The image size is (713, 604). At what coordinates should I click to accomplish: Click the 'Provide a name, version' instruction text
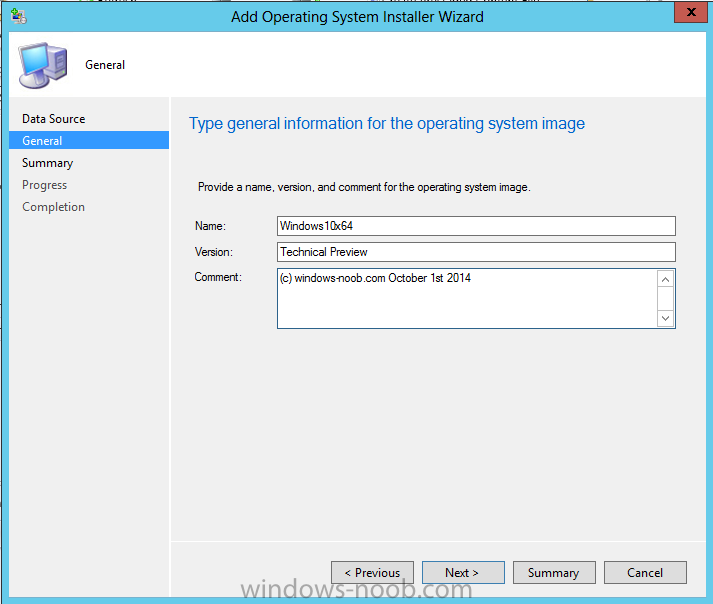(364, 187)
